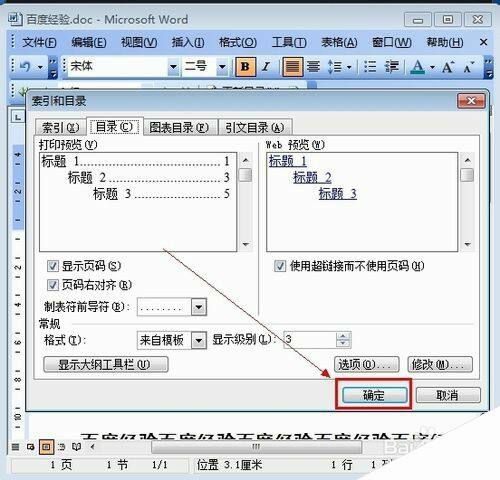Open the 帮助(H) menu
Screen dimensions: 500x480
click(x=445, y=42)
